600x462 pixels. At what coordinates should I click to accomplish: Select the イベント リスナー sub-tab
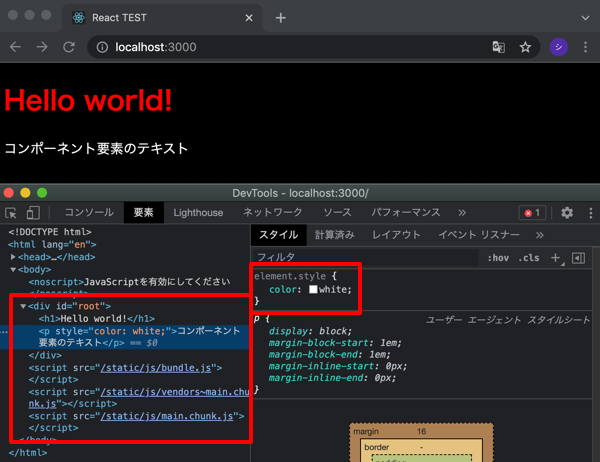pos(479,235)
